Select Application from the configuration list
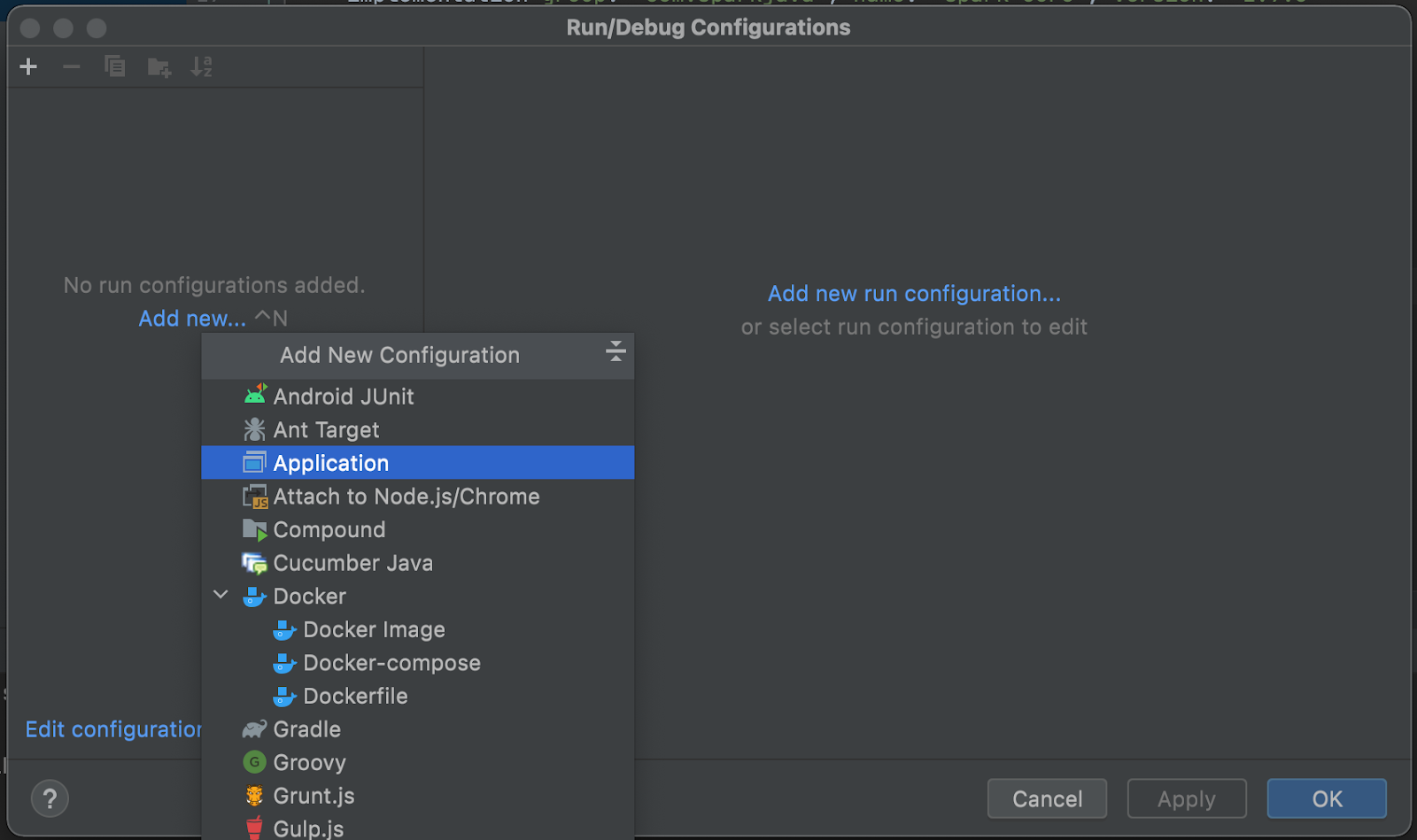This screenshot has width=1417, height=840. (x=330, y=463)
